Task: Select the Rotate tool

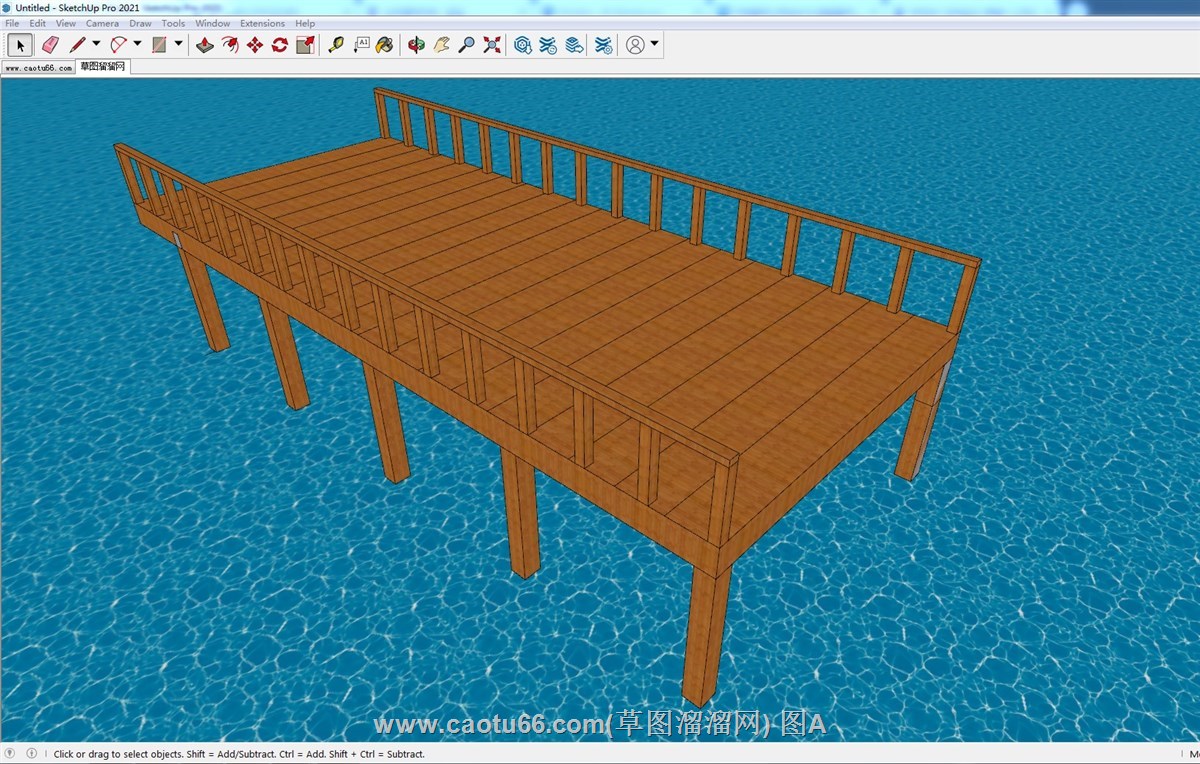Action: click(x=280, y=45)
